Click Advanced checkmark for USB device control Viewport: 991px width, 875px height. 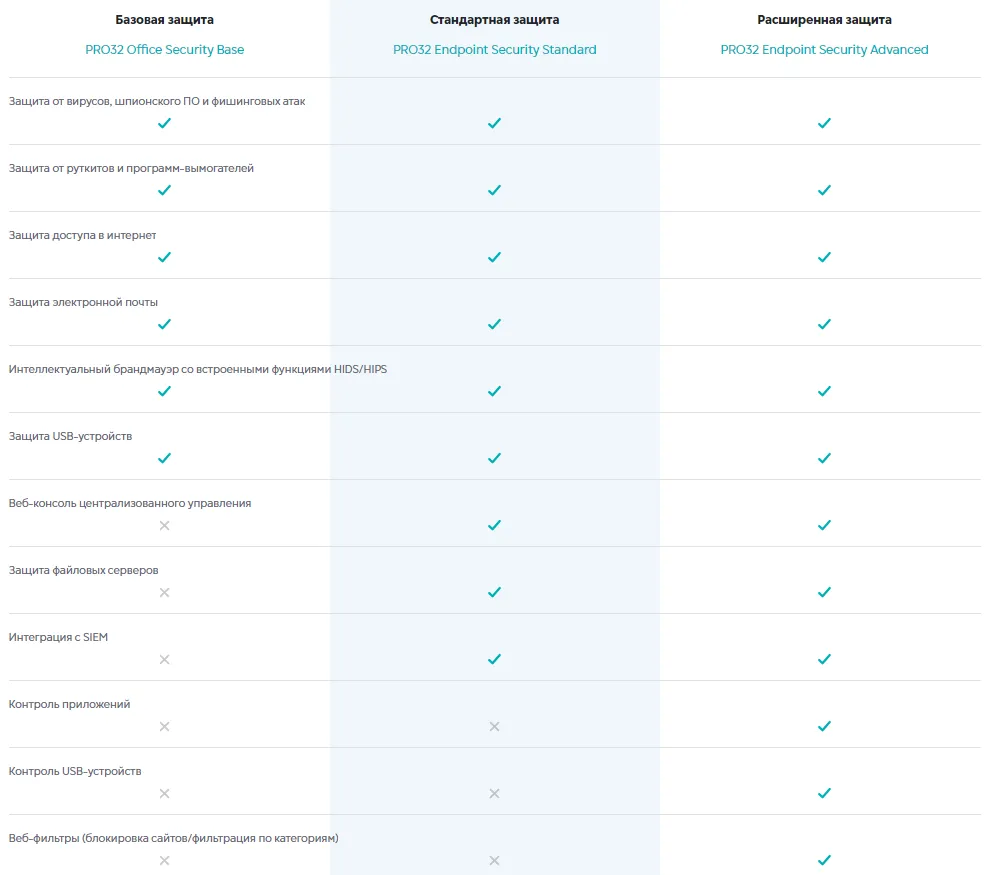[824, 793]
